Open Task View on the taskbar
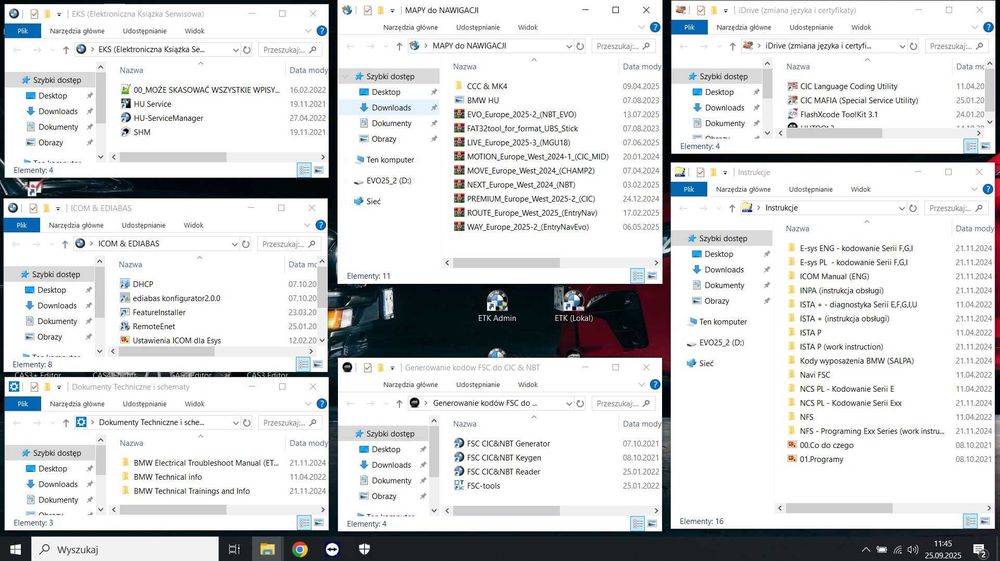 tap(234, 549)
